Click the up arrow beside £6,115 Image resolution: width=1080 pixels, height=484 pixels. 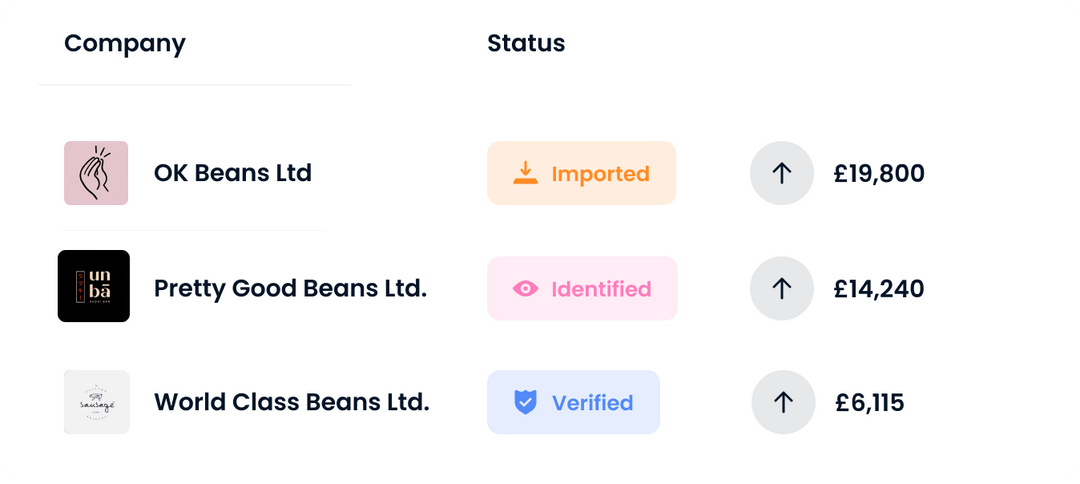(783, 402)
